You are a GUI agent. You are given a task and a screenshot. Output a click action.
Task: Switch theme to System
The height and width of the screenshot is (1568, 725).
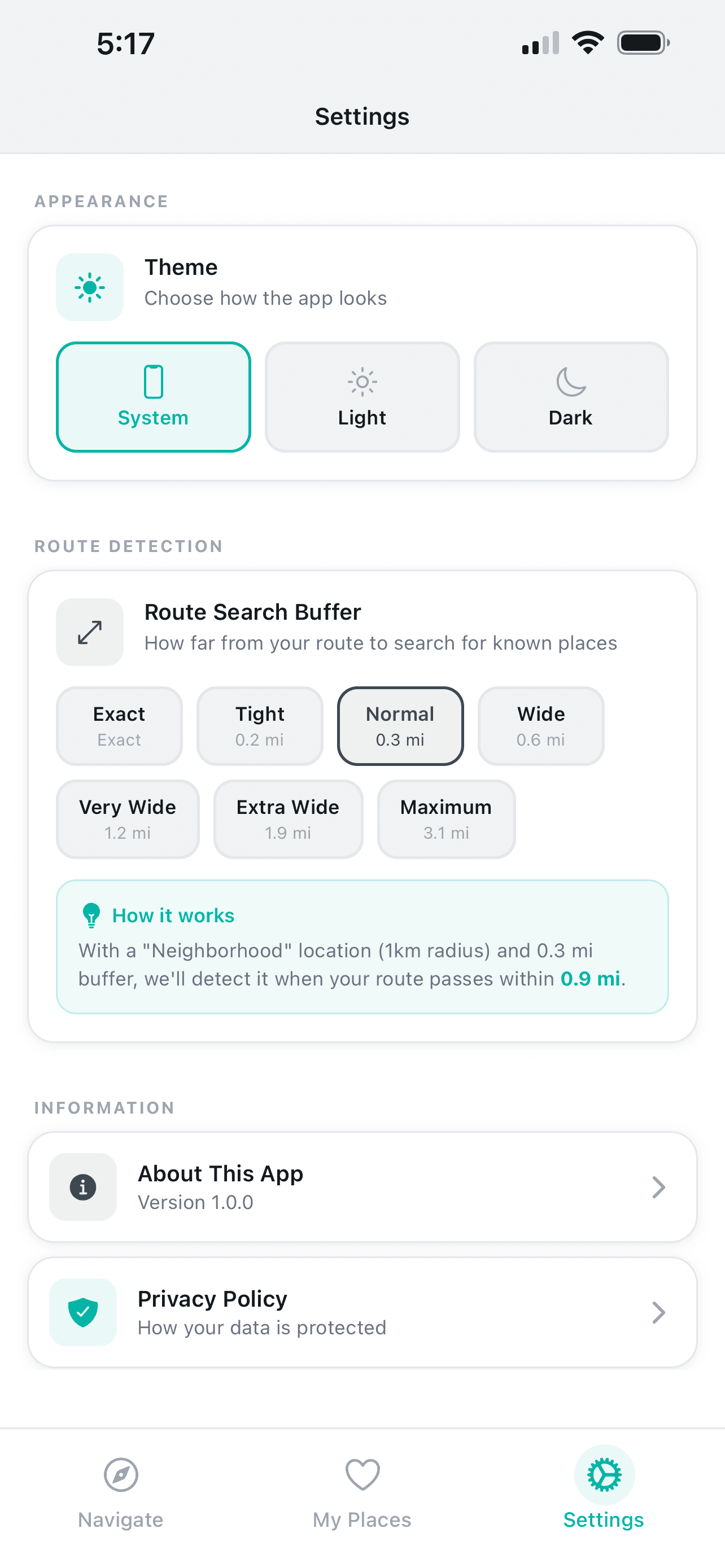tap(154, 397)
